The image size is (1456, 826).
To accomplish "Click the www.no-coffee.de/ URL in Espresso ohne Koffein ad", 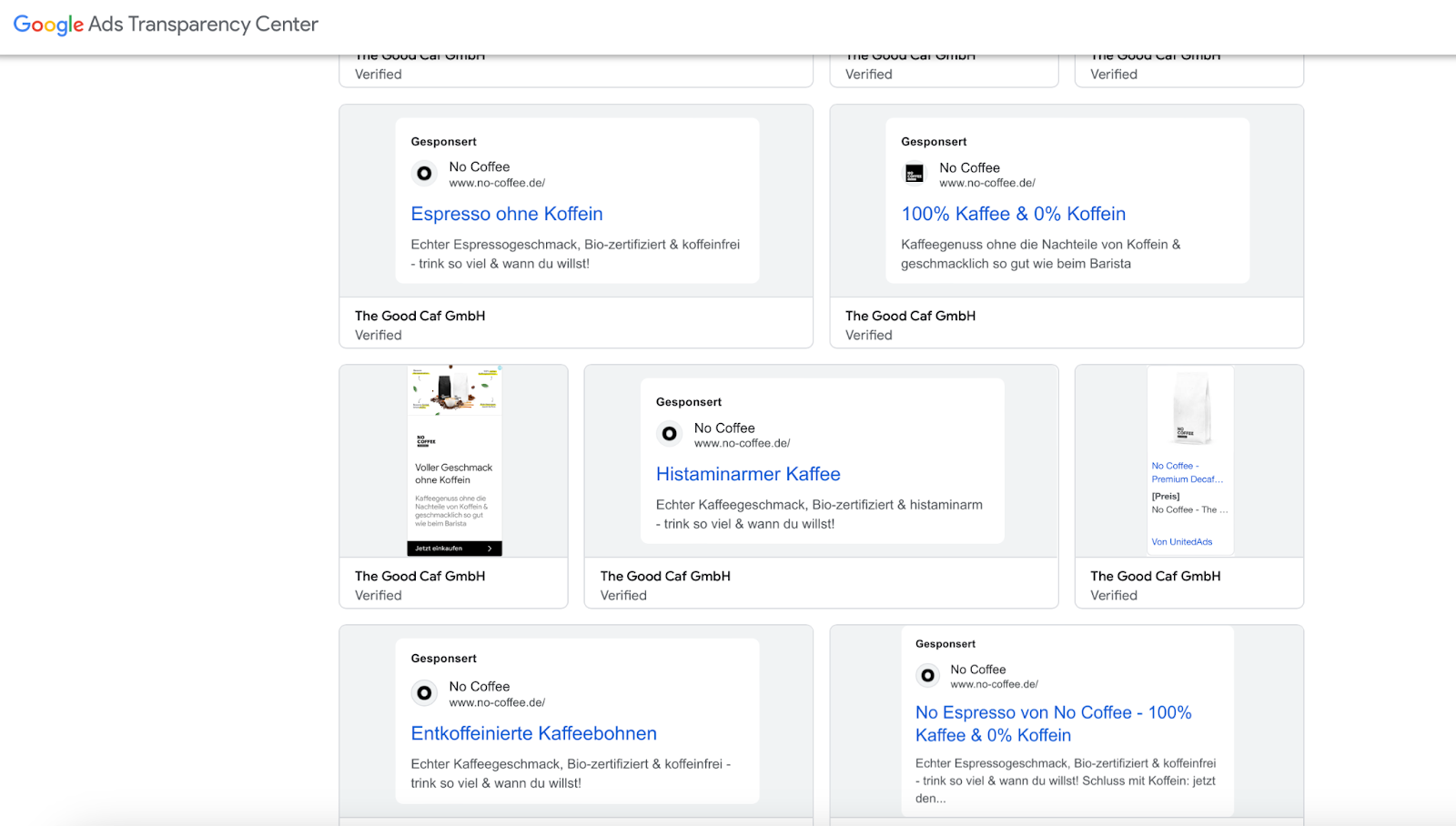I will [x=497, y=183].
